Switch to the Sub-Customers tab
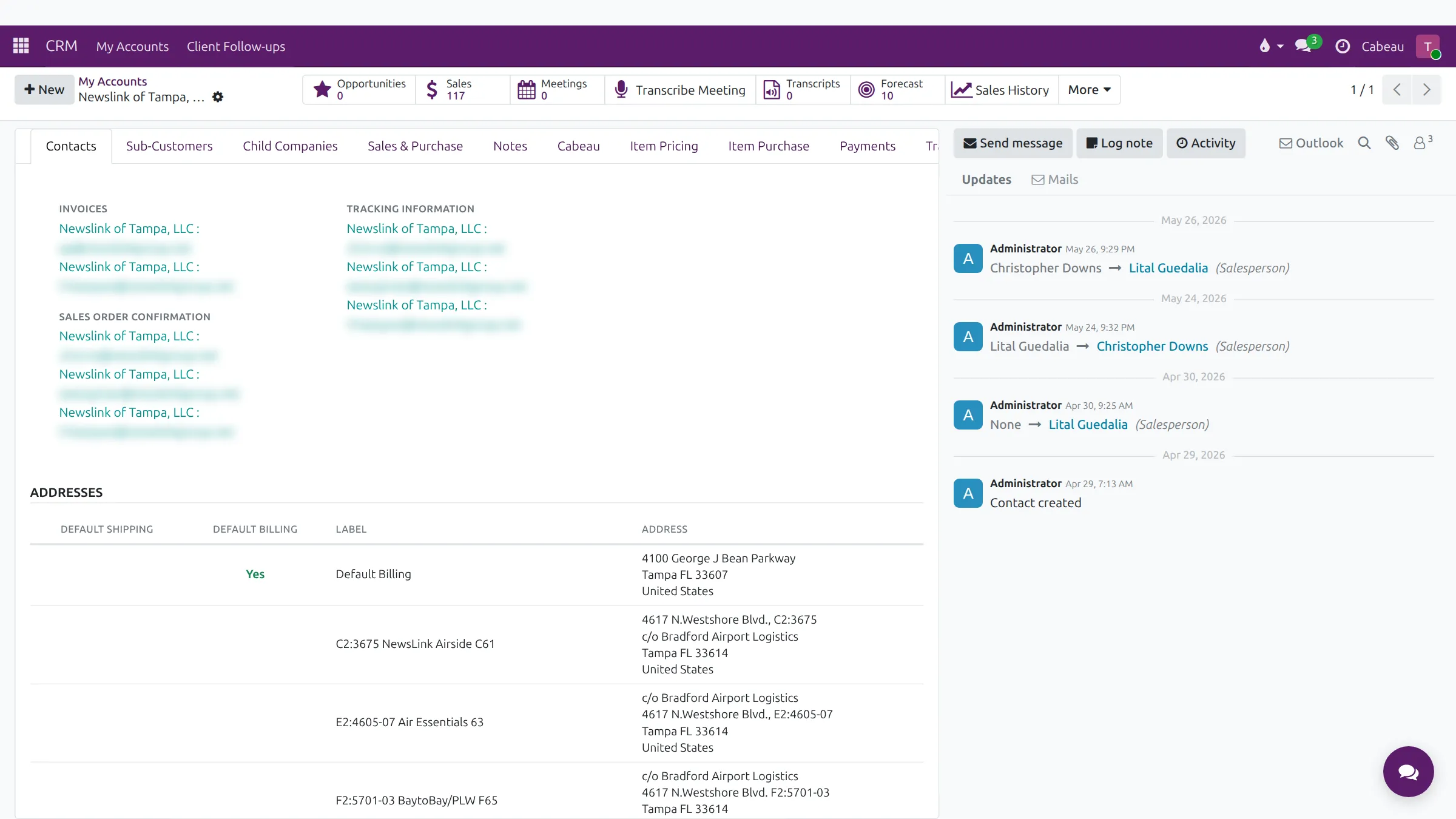This screenshot has height=819, width=1456. tap(169, 146)
